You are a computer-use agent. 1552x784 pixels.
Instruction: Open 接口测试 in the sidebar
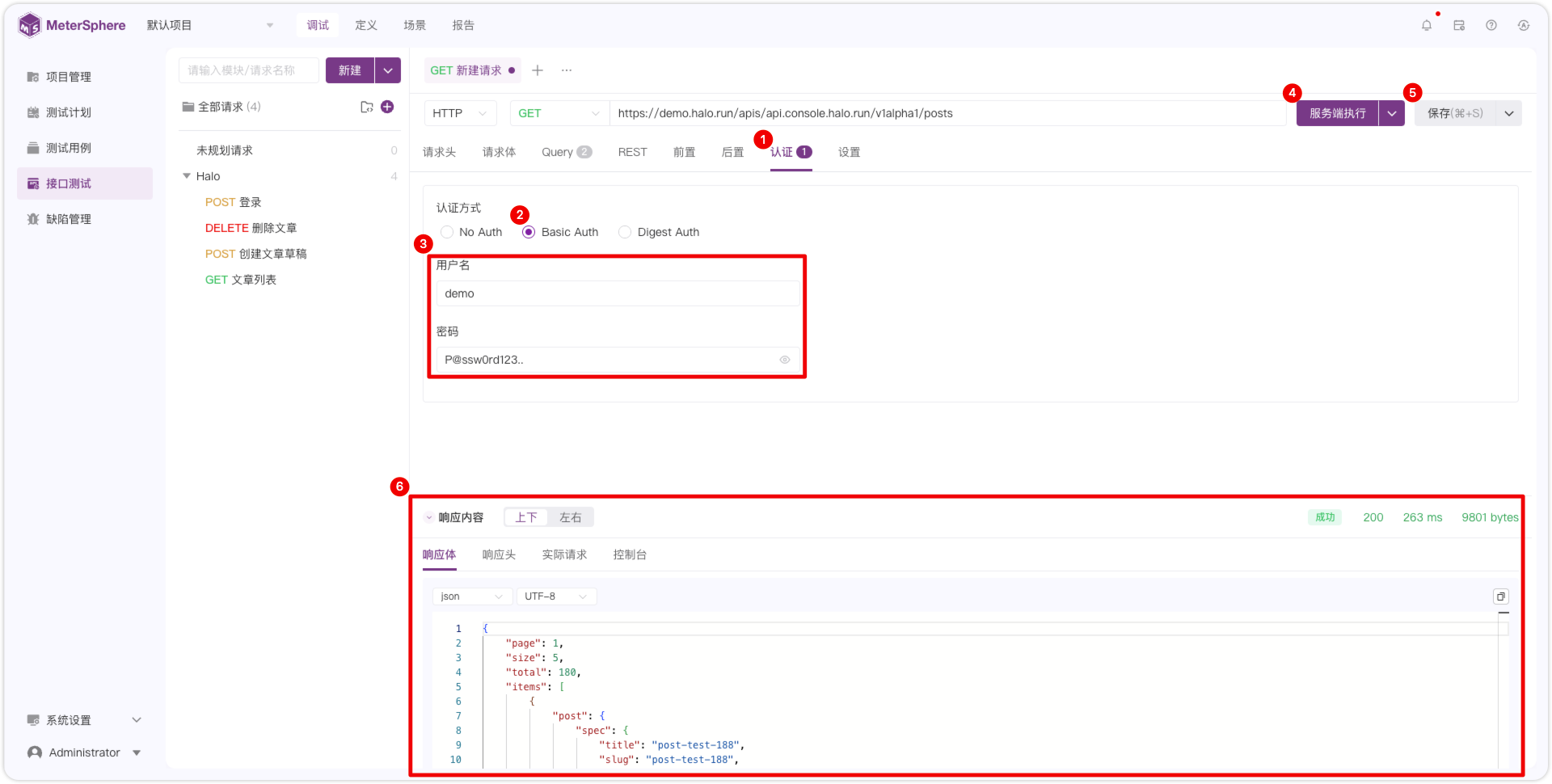click(84, 183)
